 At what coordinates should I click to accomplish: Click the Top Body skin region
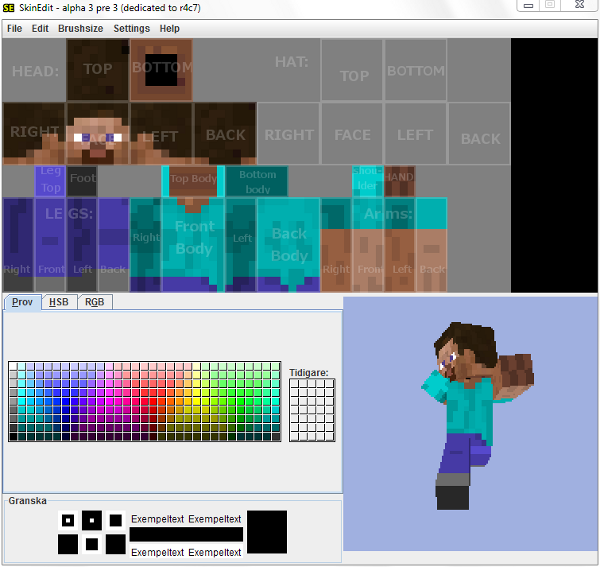193,180
